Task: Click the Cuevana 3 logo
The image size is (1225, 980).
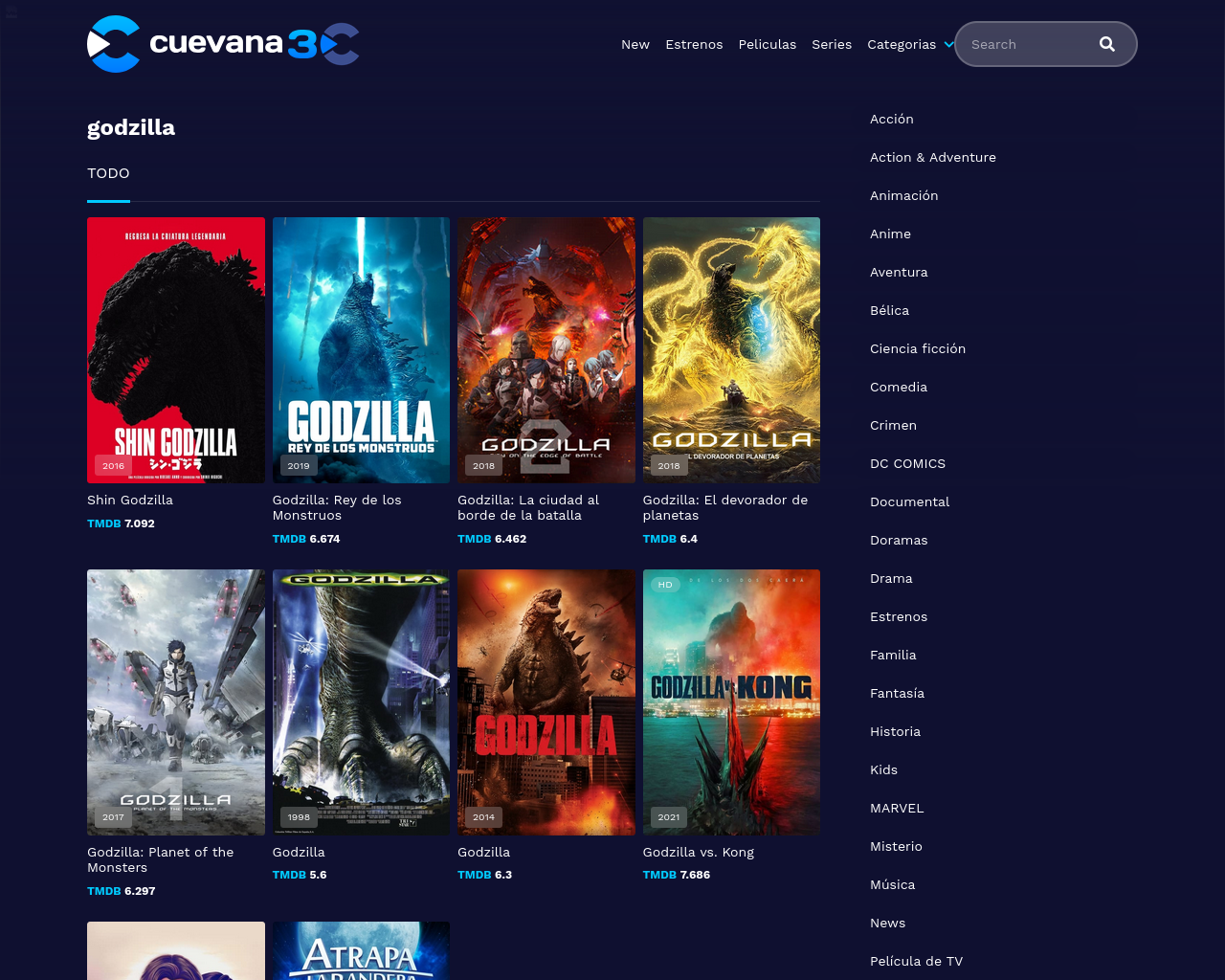Action: (x=223, y=44)
